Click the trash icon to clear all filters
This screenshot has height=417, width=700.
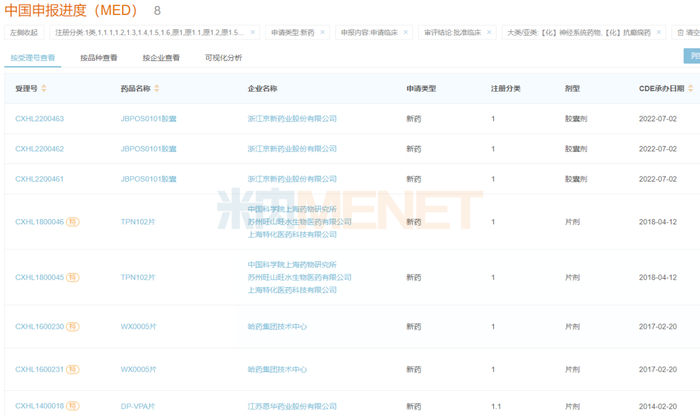[x=680, y=33]
